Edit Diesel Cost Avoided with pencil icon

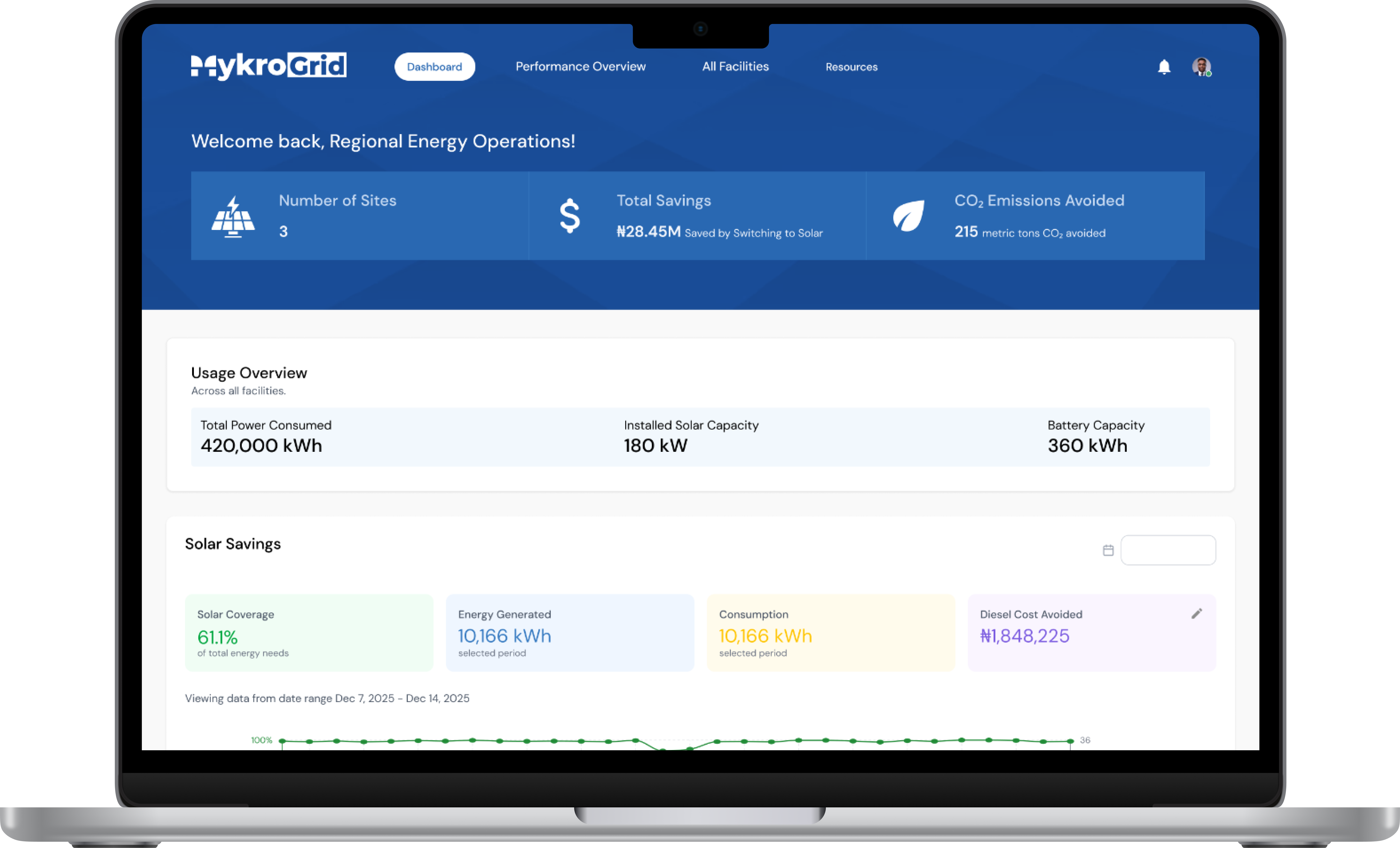(x=1197, y=613)
